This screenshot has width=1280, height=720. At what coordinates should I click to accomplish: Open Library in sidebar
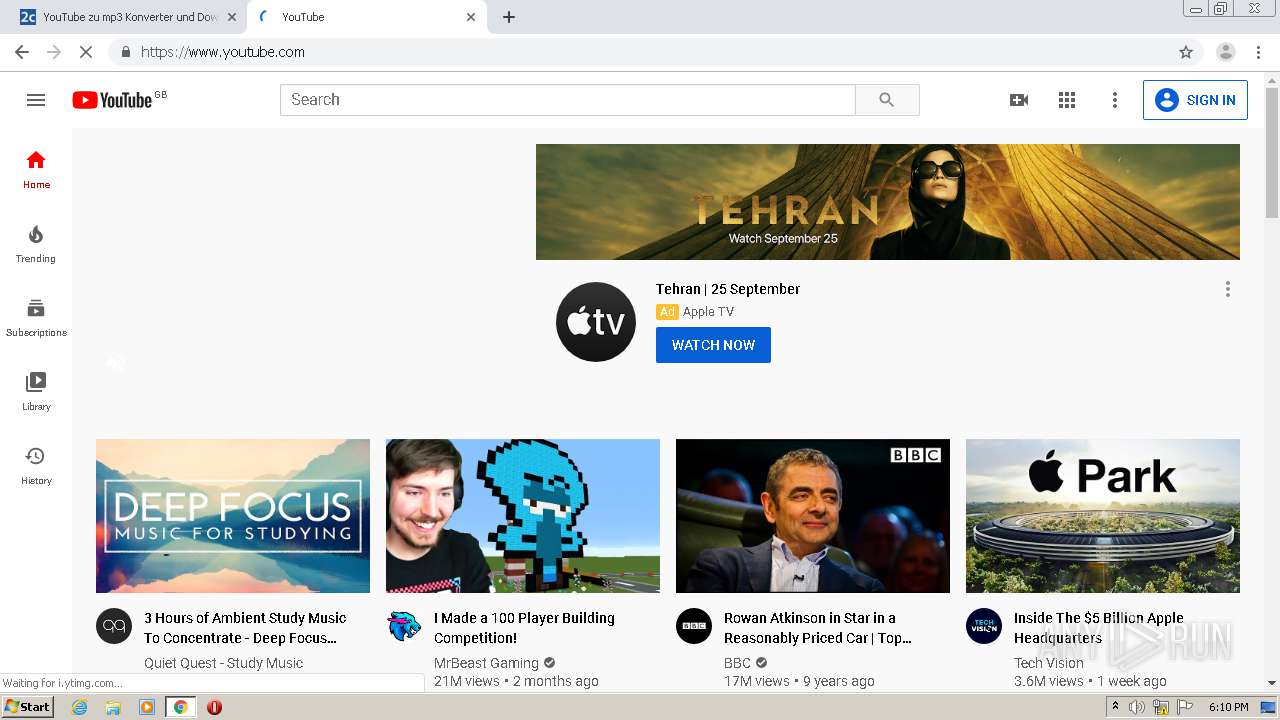pyautogui.click(x=36, y=392)
